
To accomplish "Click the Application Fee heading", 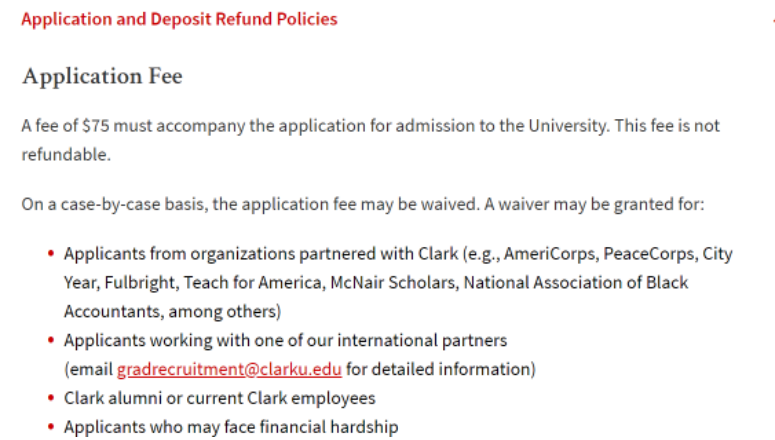I will (x=102, y=76).
